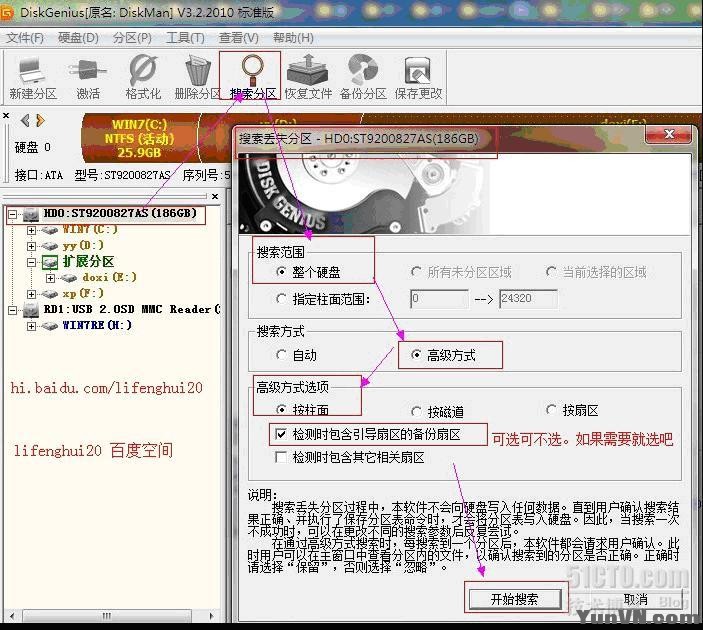Select the 按柱面 radio option
Viewport: 703px width, 630px height.
click(x=281, y=409)
